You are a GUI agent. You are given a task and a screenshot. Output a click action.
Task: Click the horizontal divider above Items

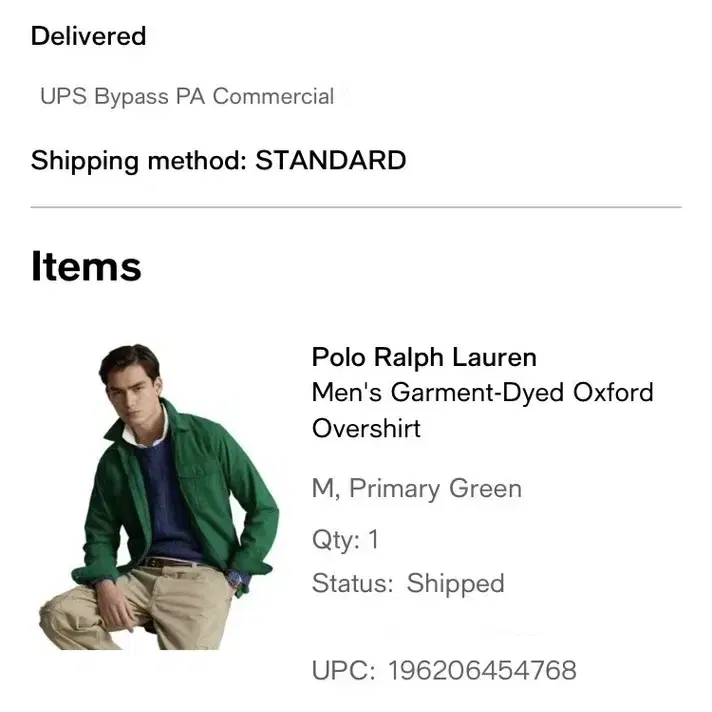[x=356, y=207]
